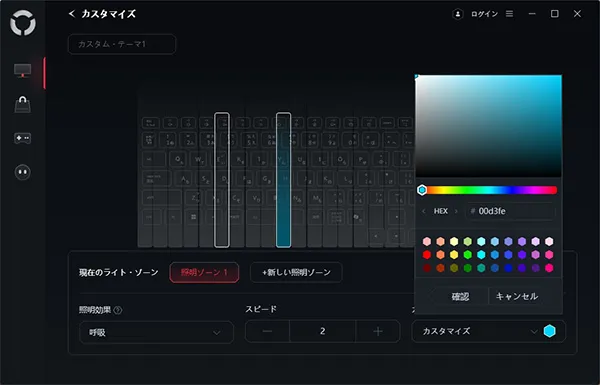Click the help question icon beside 照明効果
600x385 pixels.
(x=118, y=310)
